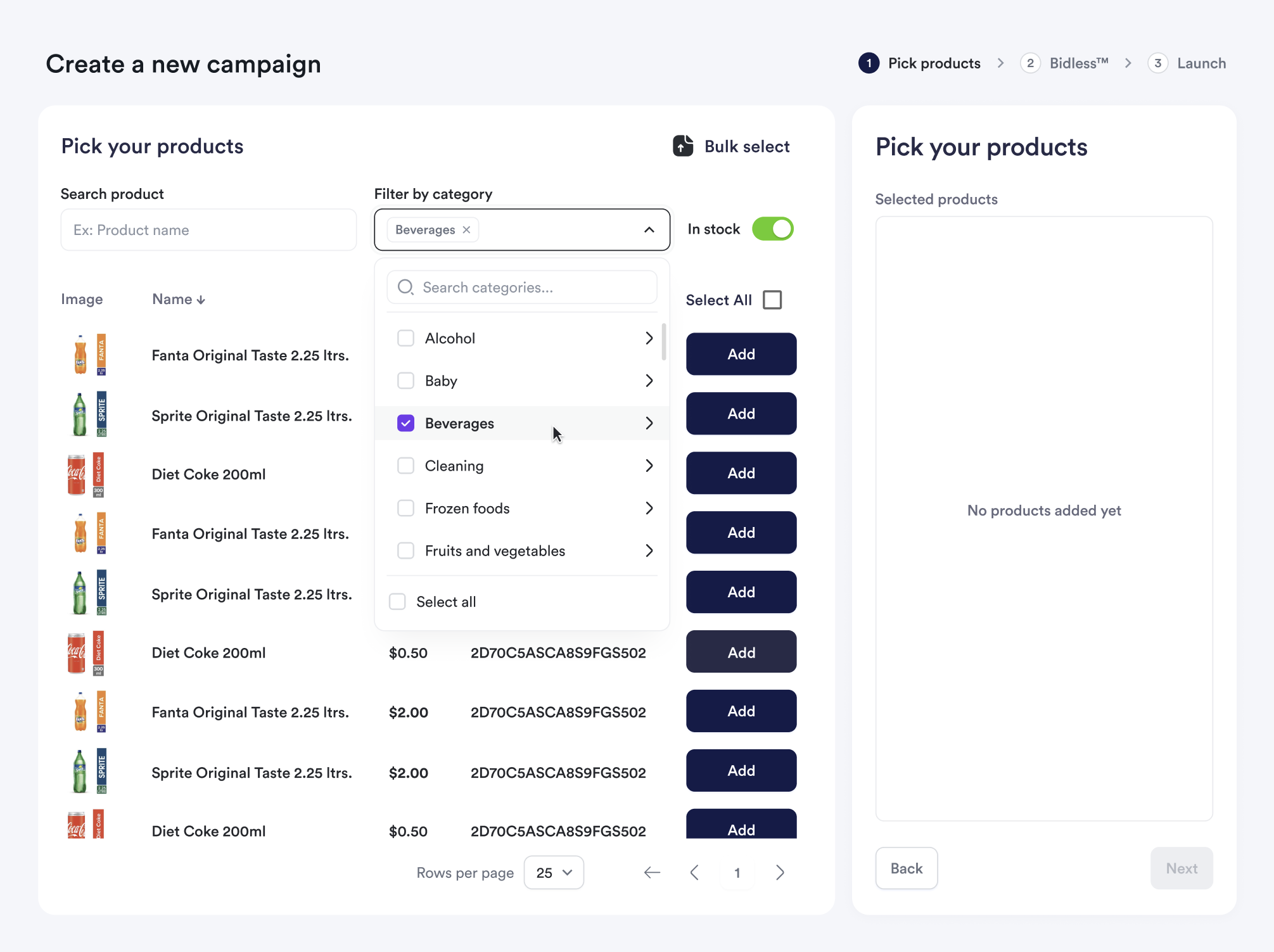Select page number 1
The height and width of the screenshot is (952, 1274).
click(737, 873)
